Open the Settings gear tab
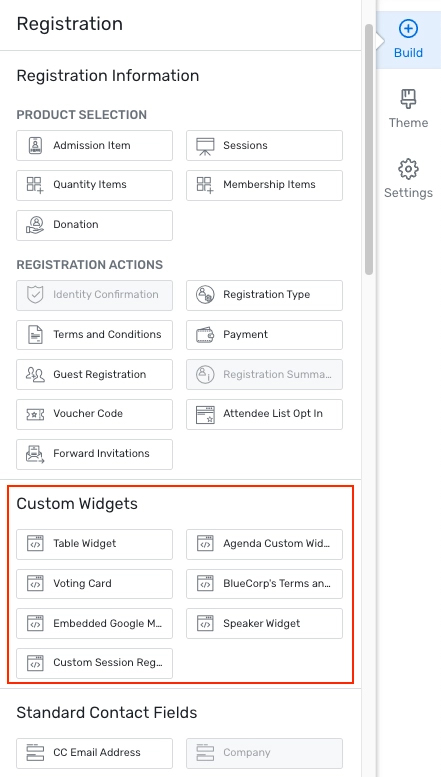The height and width of the screenshot is (777, 441). click(408, 179)
